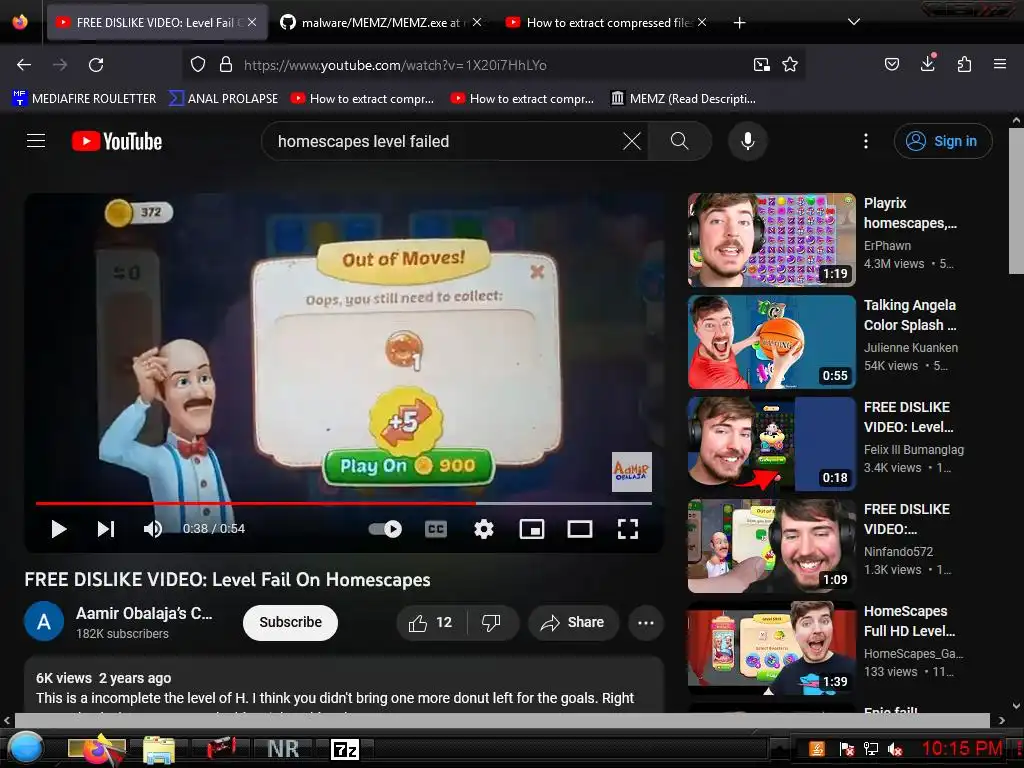Share the video
Screen dimensions: 1024x768
pos(572,623)
